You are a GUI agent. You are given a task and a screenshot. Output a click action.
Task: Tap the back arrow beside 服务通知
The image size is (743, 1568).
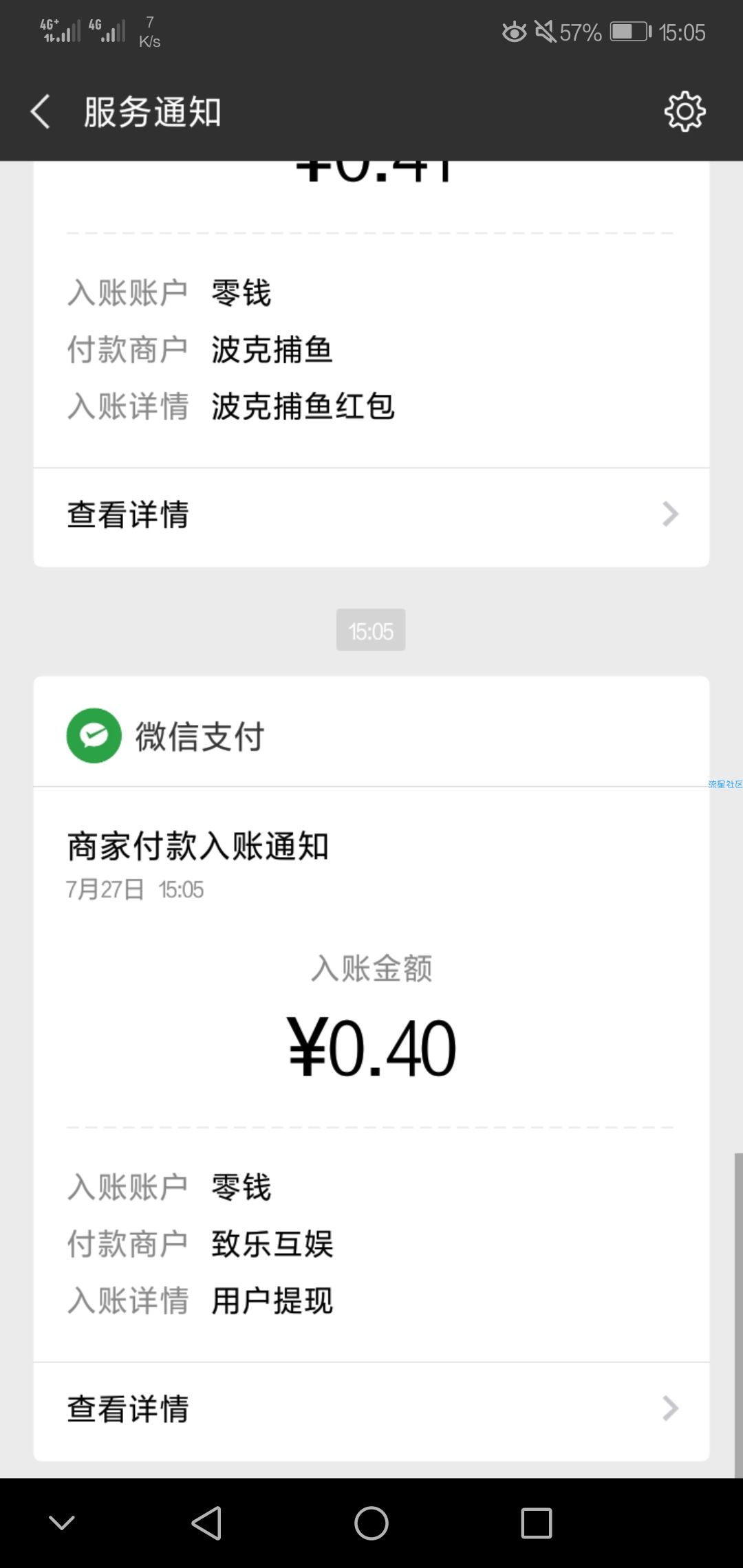tap(41, 111)
